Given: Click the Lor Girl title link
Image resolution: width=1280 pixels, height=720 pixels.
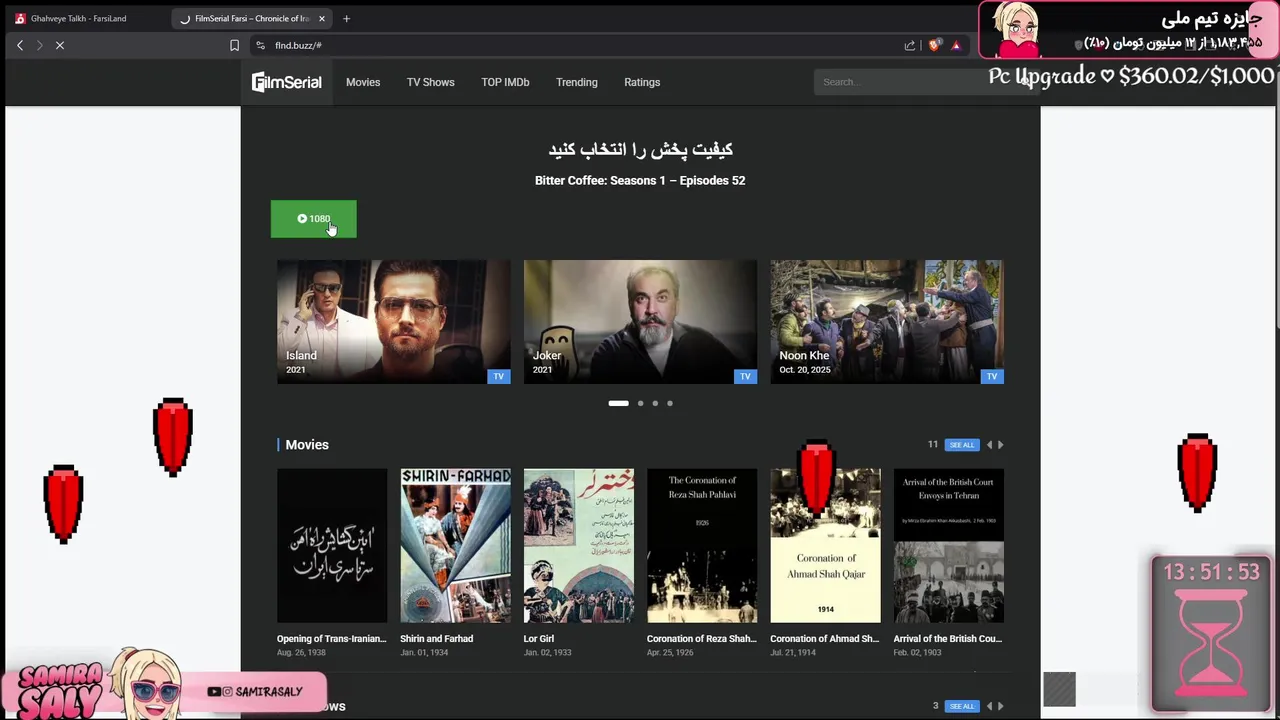Looking at the screenshot, I should tap(539, 639).
